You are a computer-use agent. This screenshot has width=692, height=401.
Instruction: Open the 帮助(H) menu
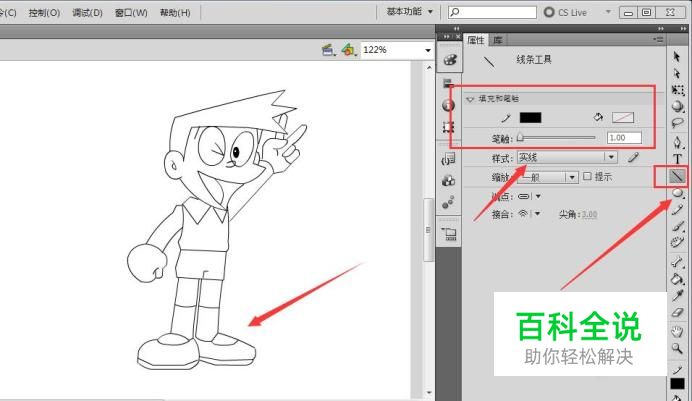tap(175, 13)
